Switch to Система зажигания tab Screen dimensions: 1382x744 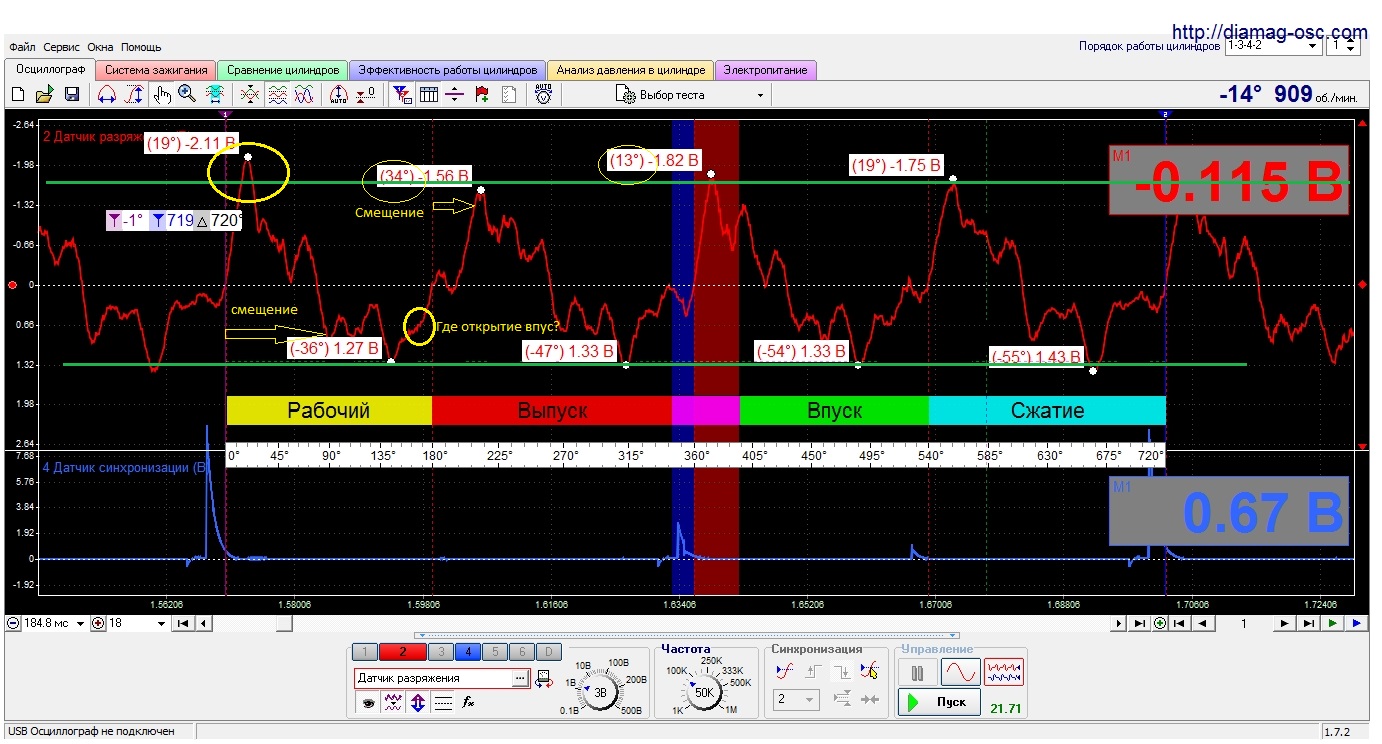tap(156, 70)
